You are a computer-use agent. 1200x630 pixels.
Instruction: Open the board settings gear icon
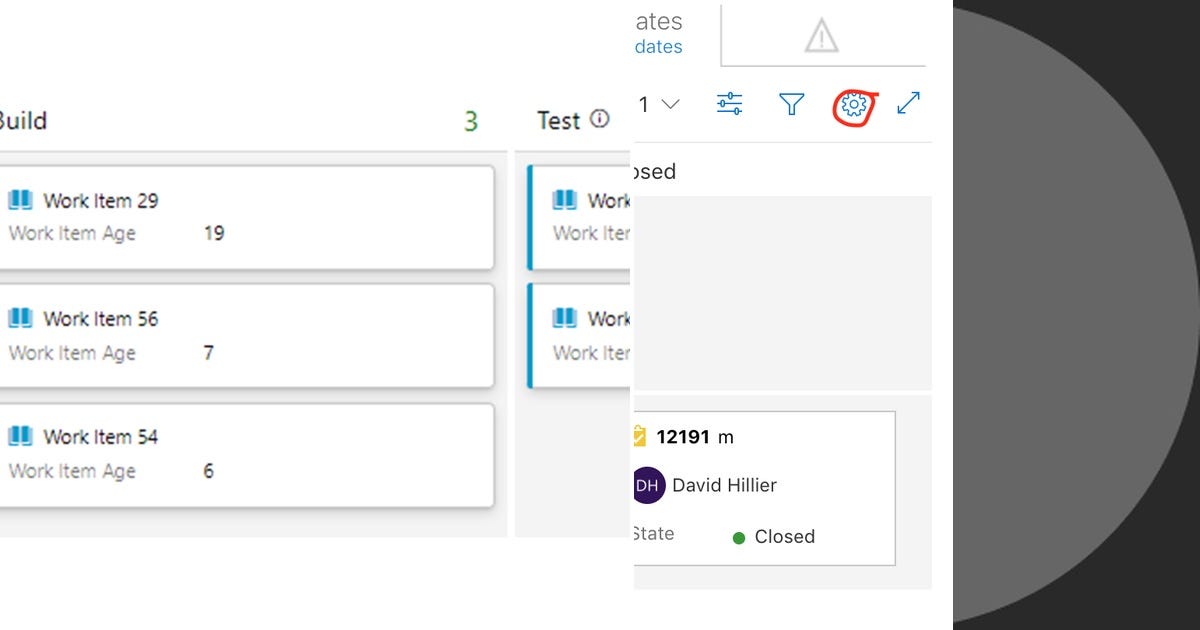pyautogui.click(x=853, y=103)
